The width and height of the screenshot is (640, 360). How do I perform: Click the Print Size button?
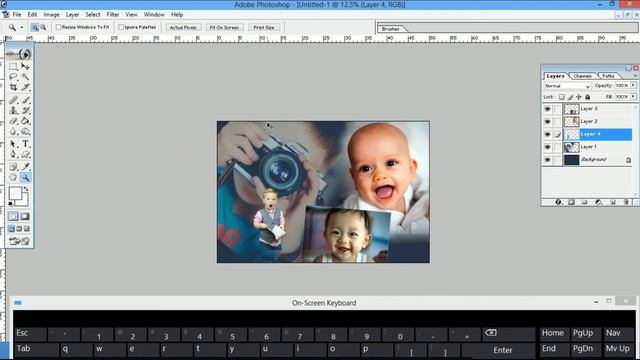[264, 27]
